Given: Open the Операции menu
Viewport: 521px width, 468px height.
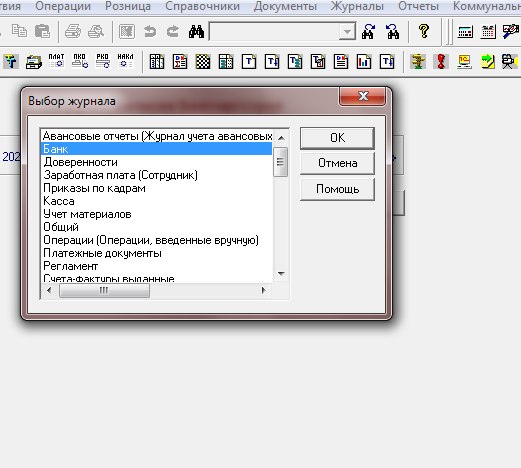Looking at the screenshot, I should click(x=63, y=6).
